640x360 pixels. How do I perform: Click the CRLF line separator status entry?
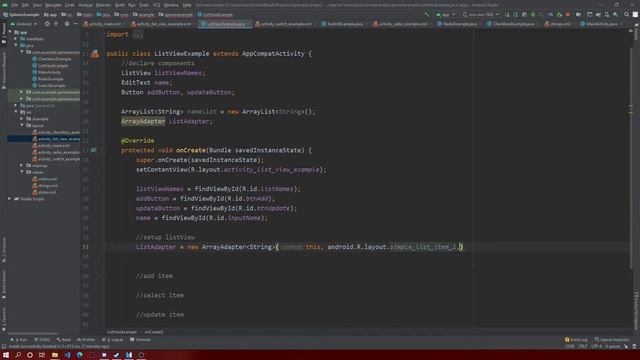[x=582, y=346]
